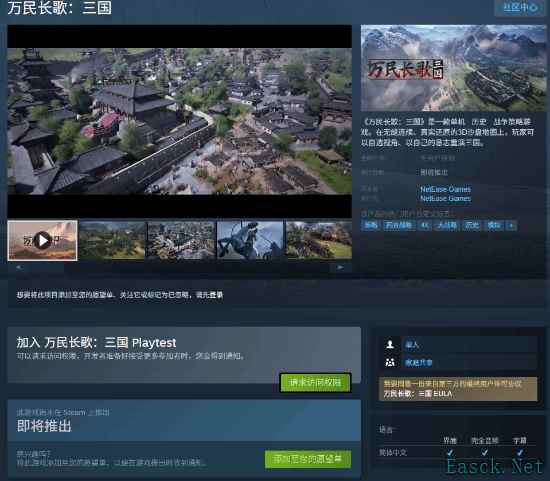550x481 pixels.
Task: Select the 模拟 tag
Action: [494, 225]
